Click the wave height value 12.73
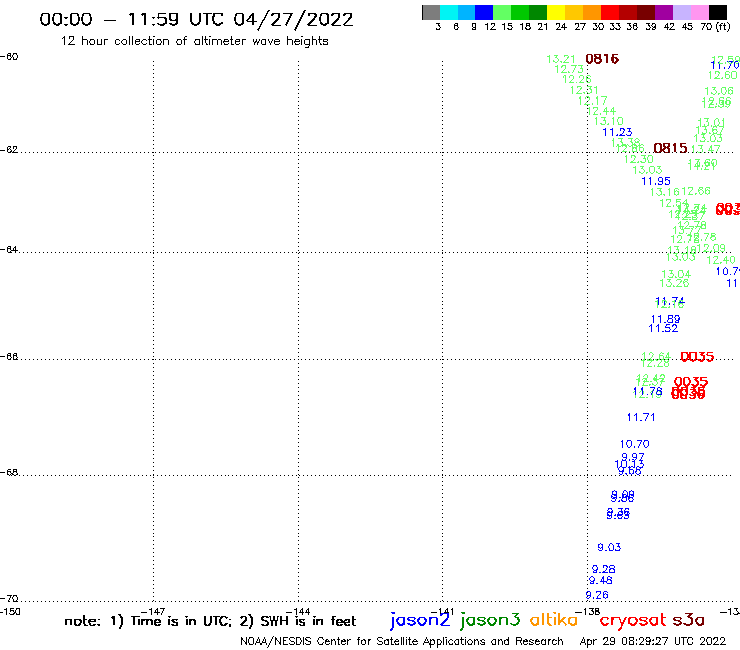Screen dimensions: 740x650 [569, 69]
